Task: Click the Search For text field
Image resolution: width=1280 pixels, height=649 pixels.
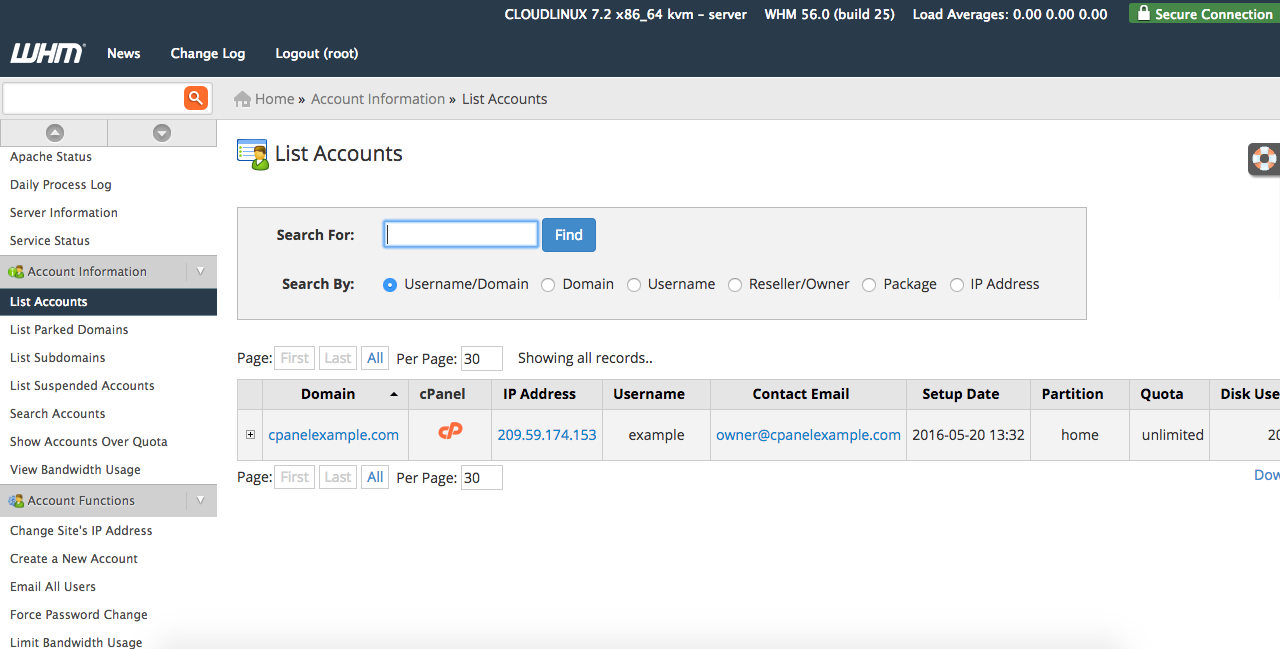Action: pos(461,234)
